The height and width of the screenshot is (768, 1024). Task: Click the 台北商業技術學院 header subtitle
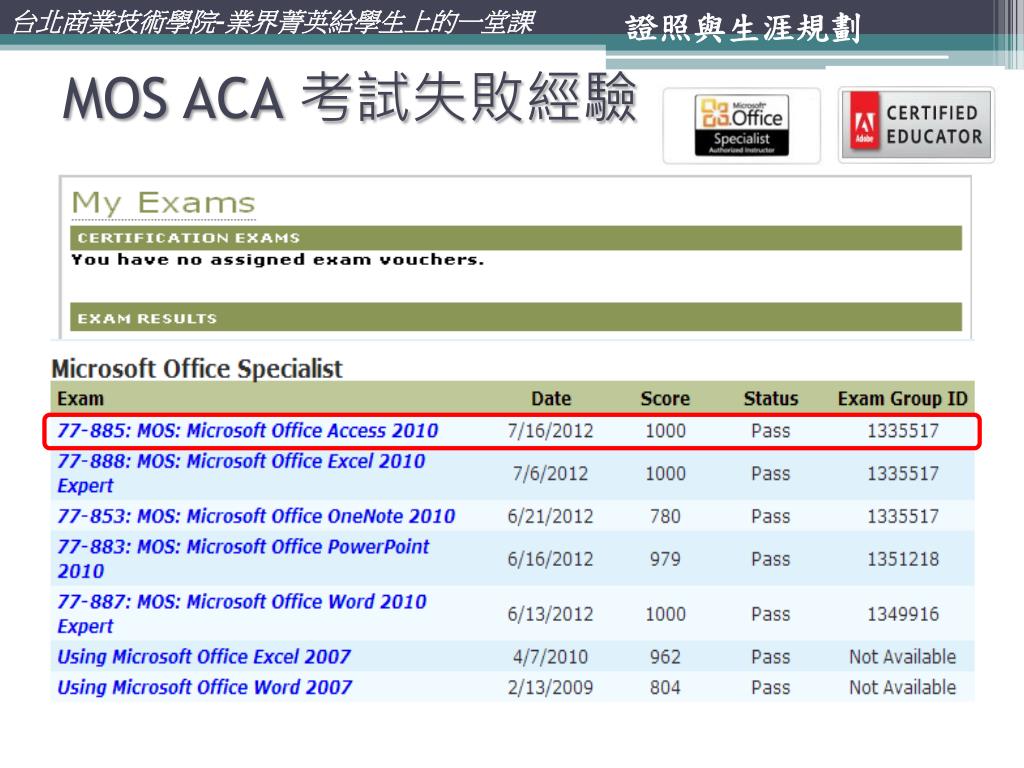click(x=274, y=22)
